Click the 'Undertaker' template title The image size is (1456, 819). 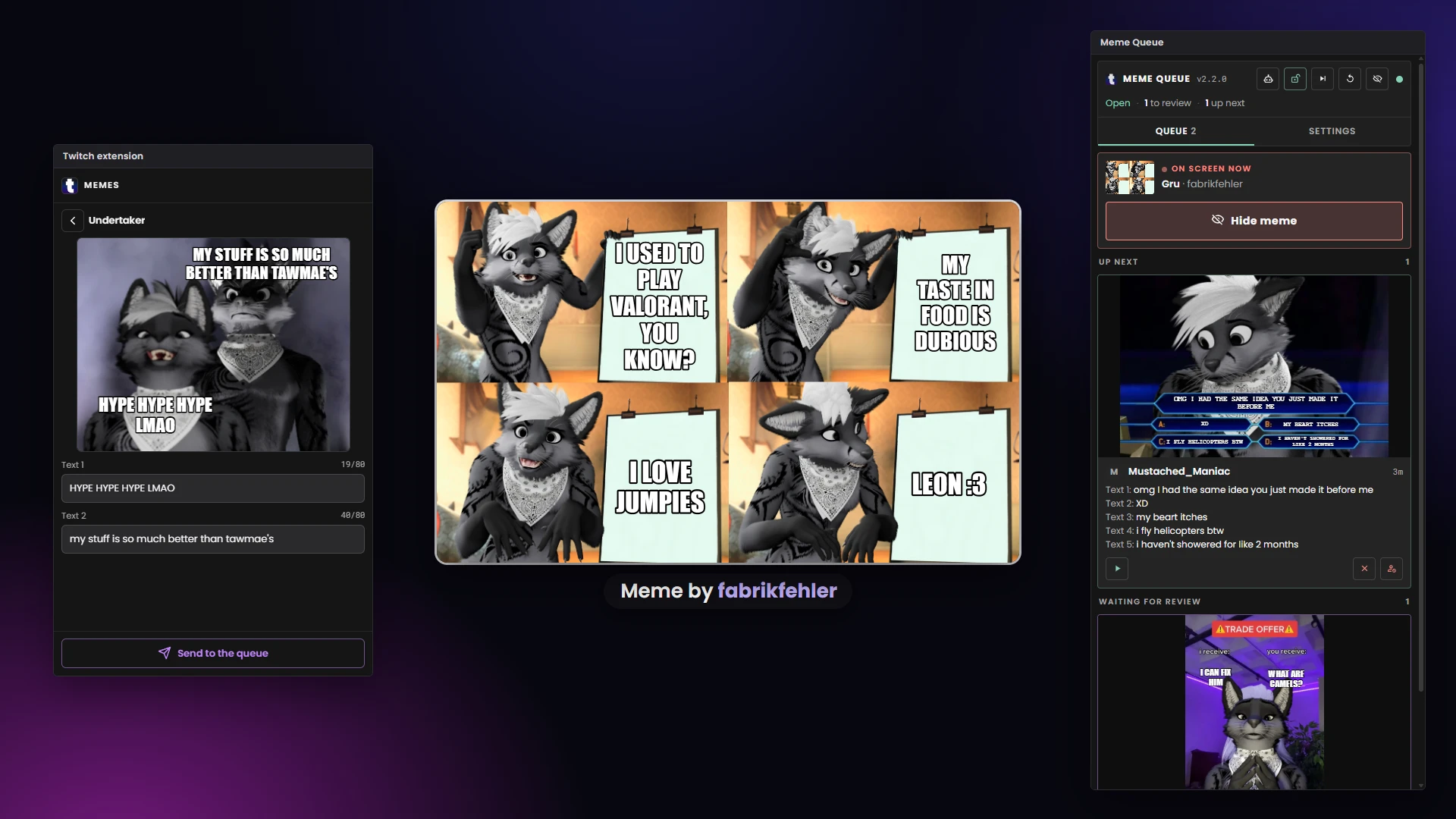tap(117, 221)
